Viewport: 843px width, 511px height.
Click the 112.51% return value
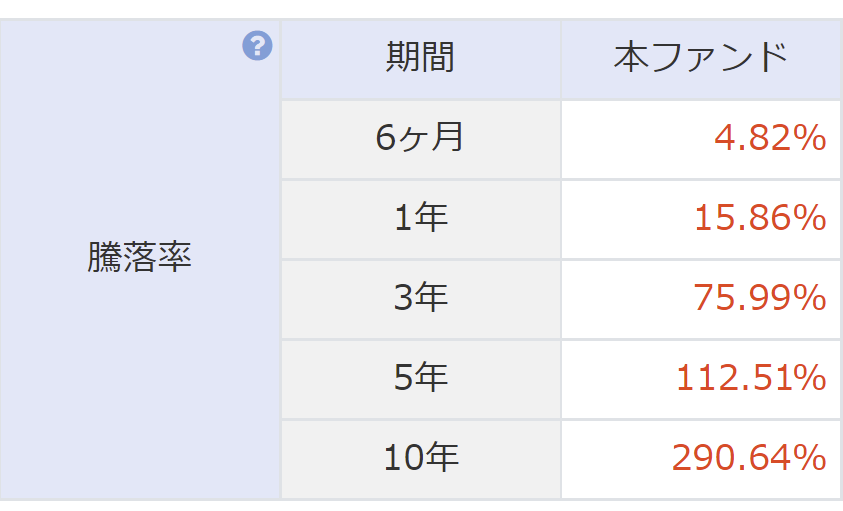[x=751, y=378]
